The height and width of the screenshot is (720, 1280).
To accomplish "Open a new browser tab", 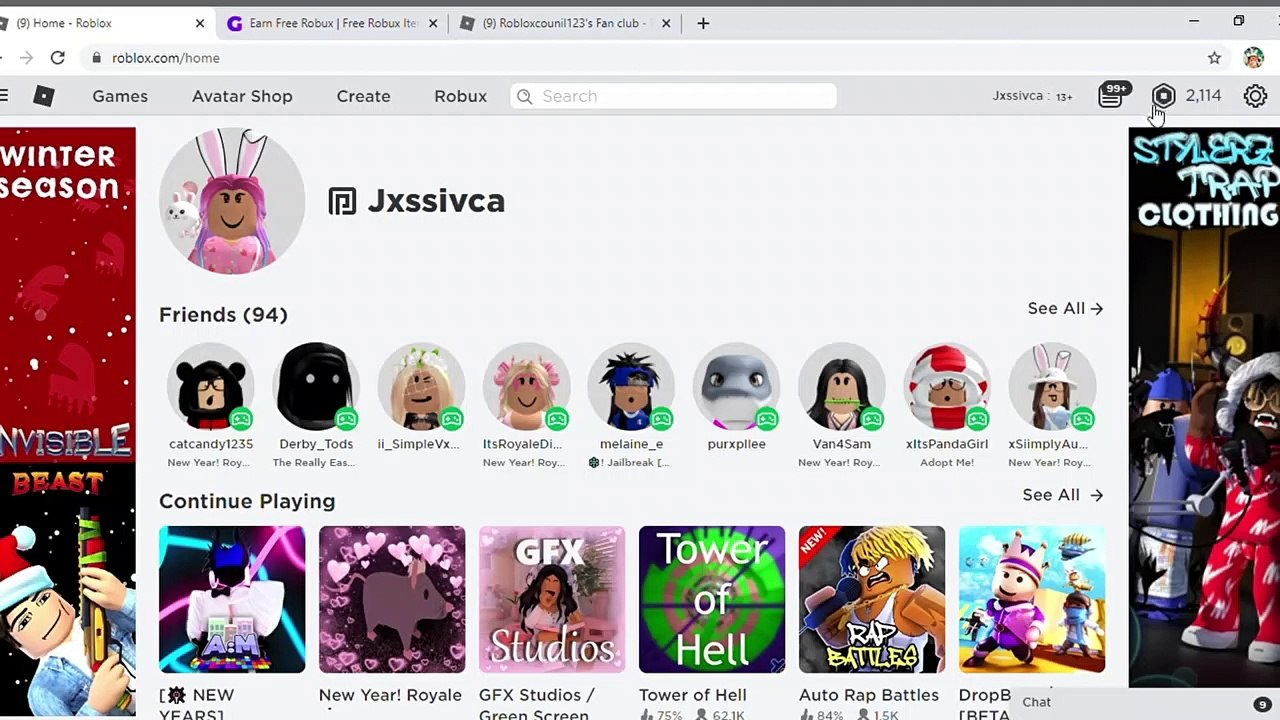I will [703, 23].
